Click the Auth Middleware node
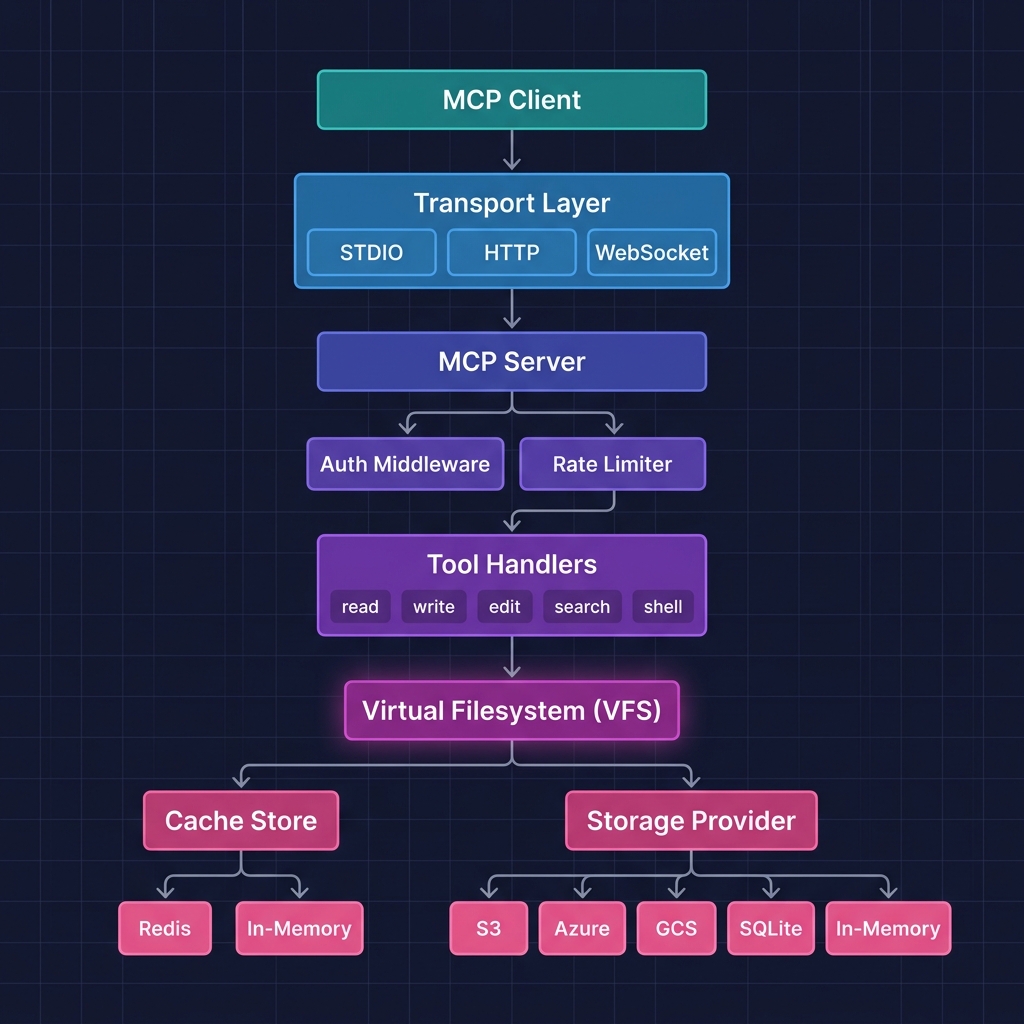Screen dimensions: 1024x1024 tap(405, 464)
